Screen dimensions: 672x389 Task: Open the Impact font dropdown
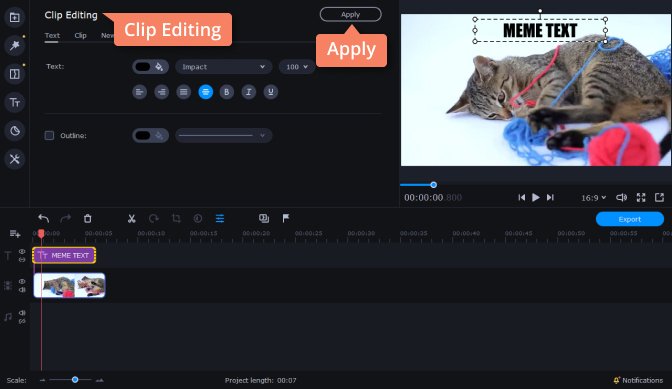[223, 67]
